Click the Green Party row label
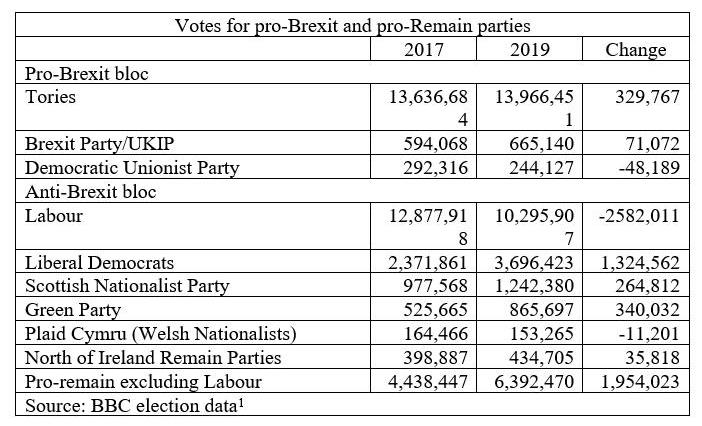Screen dimensions: 702x426 point(73,310)
